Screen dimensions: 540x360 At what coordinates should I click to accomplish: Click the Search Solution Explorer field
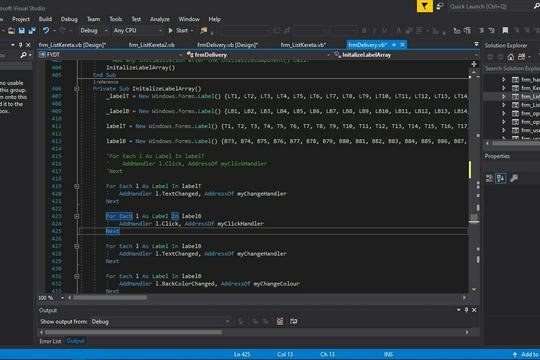click(512, 69)
